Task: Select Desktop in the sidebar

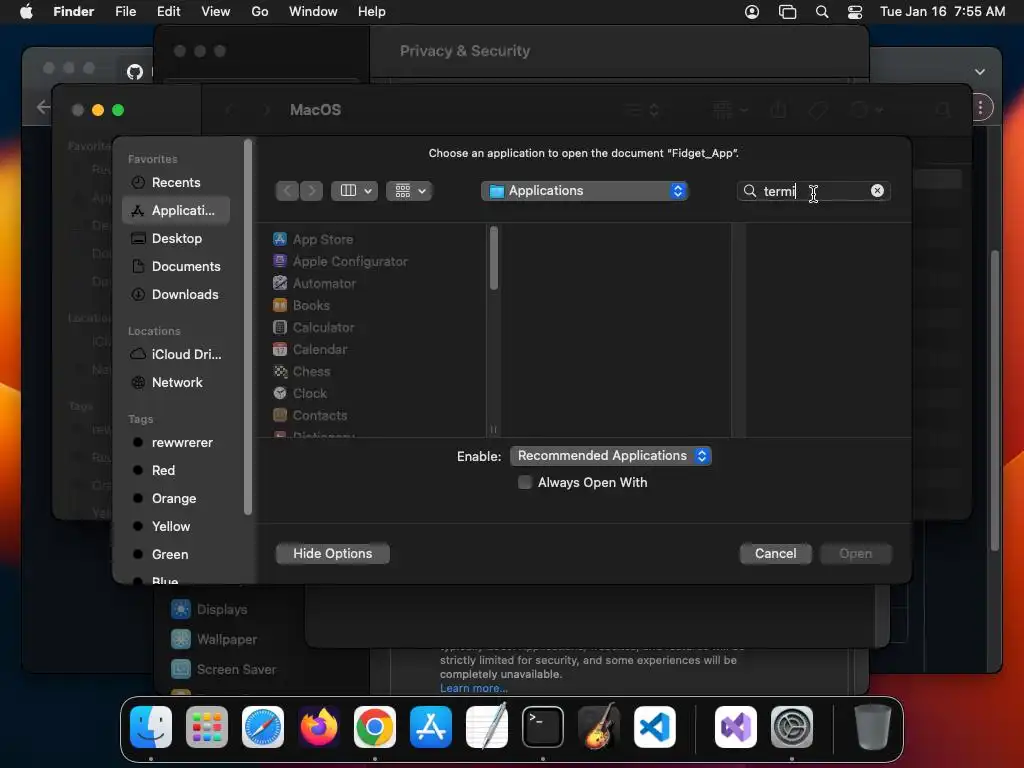Action: coord(176,239)
